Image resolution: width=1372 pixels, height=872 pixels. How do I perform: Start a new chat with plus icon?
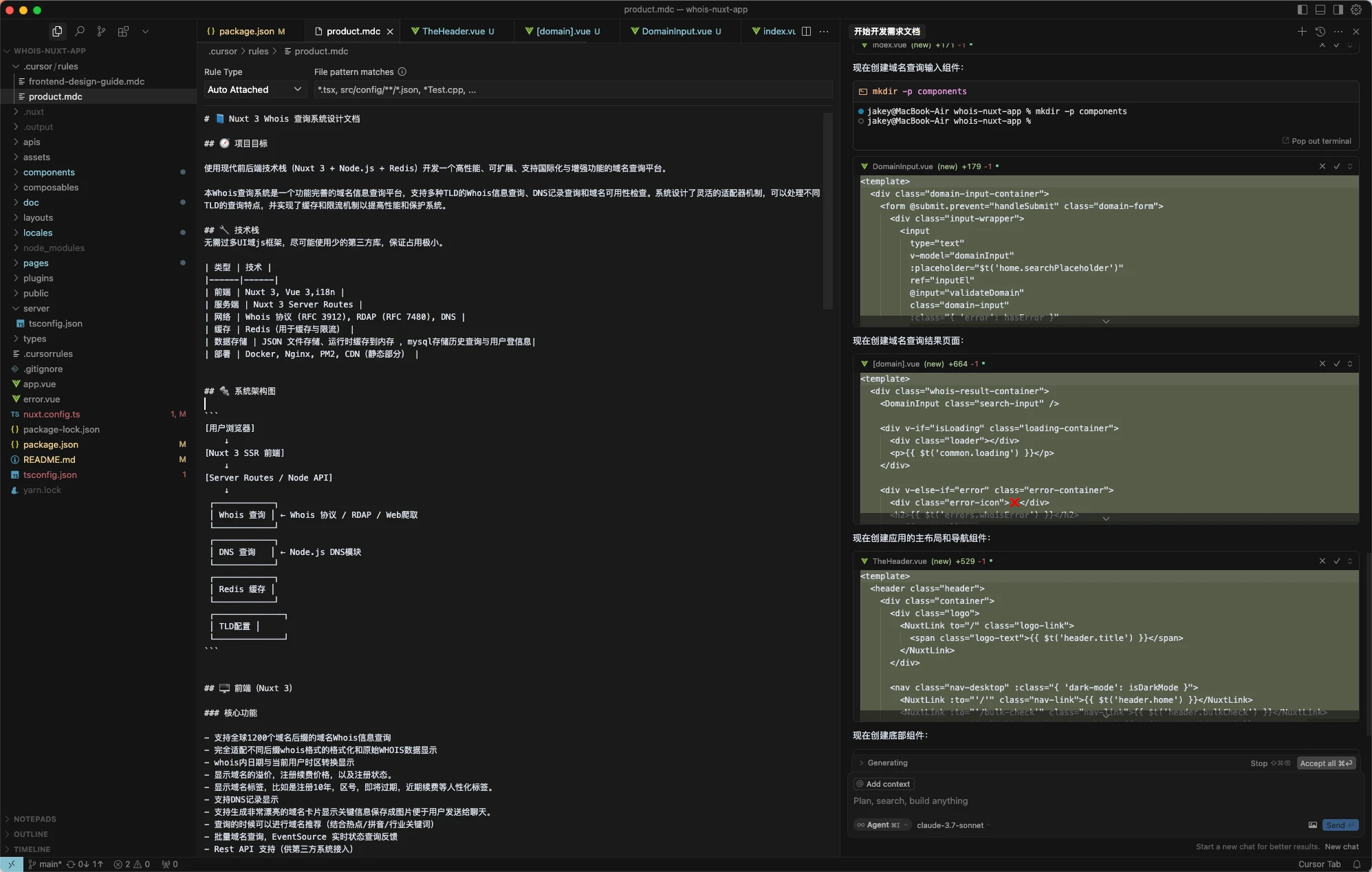point(1301,31)
